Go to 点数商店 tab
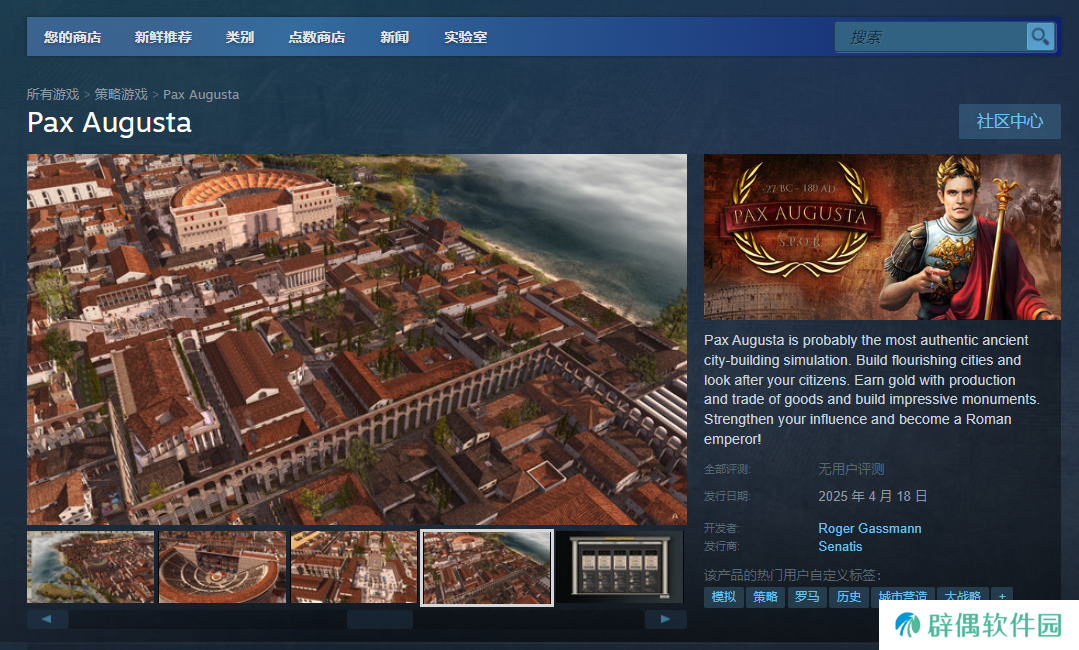Viewport: 1079px width, 650px height. tap(316, 37)
